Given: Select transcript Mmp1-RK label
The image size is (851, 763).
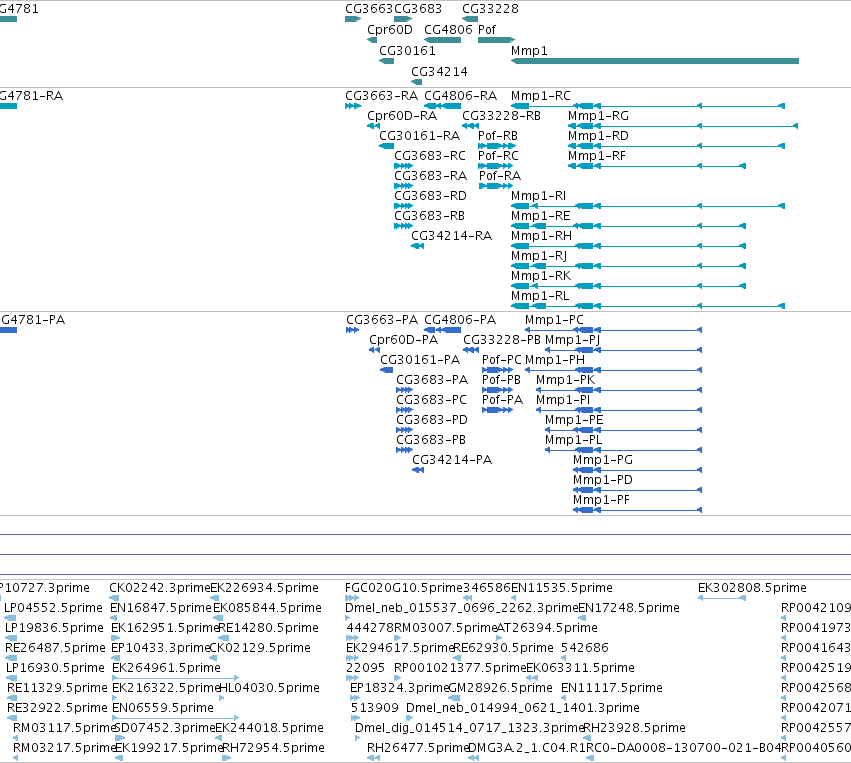Looking at the screenshot, I should click(x=541, y=276).
